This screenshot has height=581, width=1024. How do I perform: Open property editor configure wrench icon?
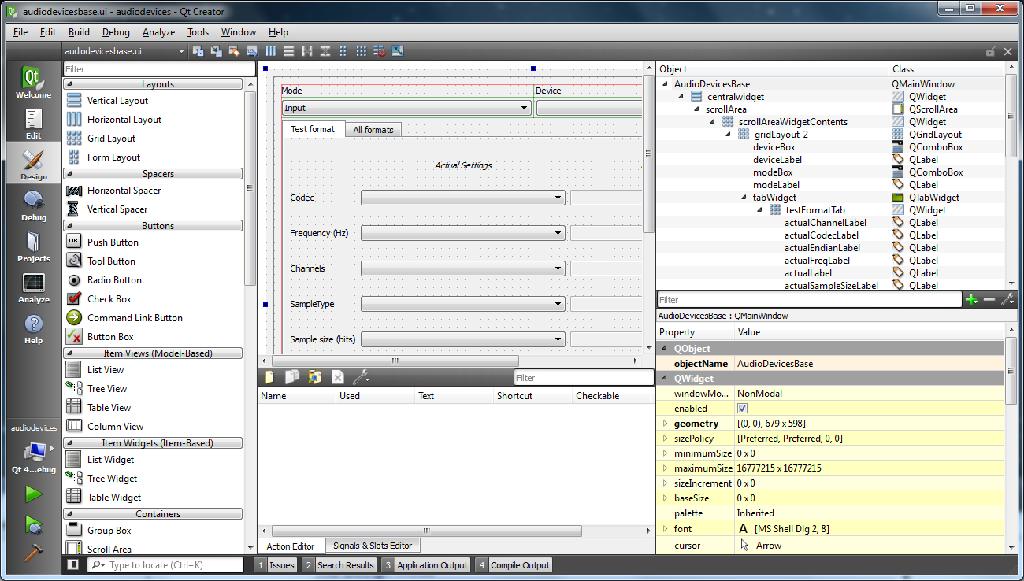1008,300
